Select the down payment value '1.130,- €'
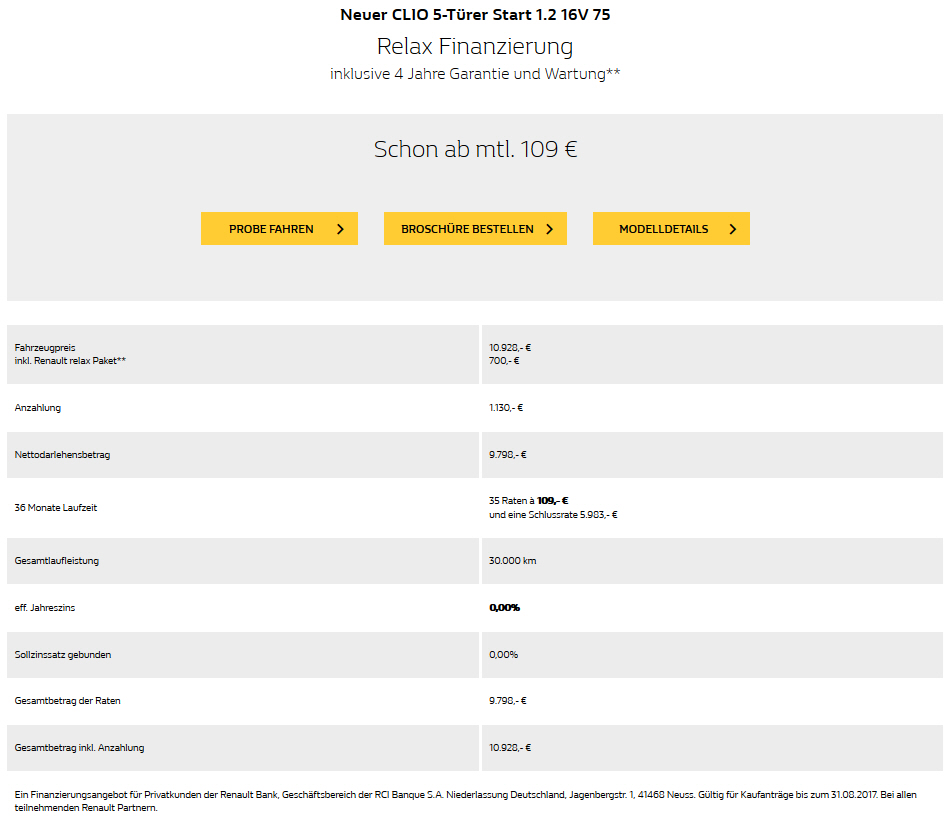Viewport: 950px width, 818px height. pyautogui.click(x=506, y=408)
